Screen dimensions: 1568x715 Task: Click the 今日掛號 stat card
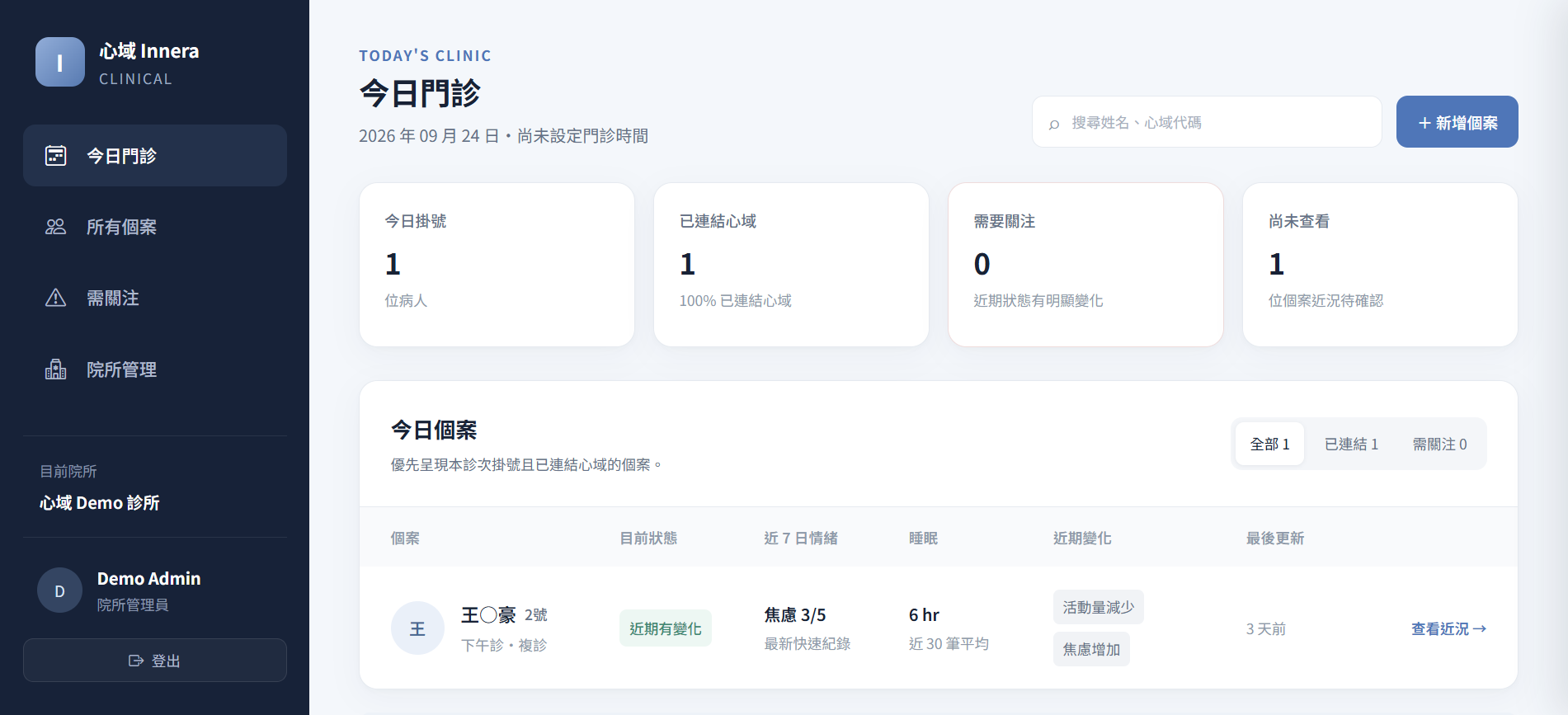(497, 265)
